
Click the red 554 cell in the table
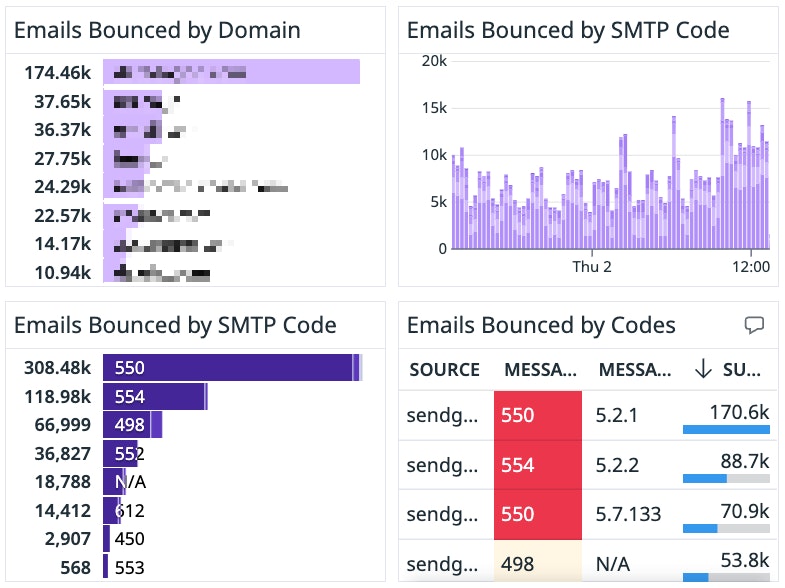pyautogui.click(x=537, y=465)
